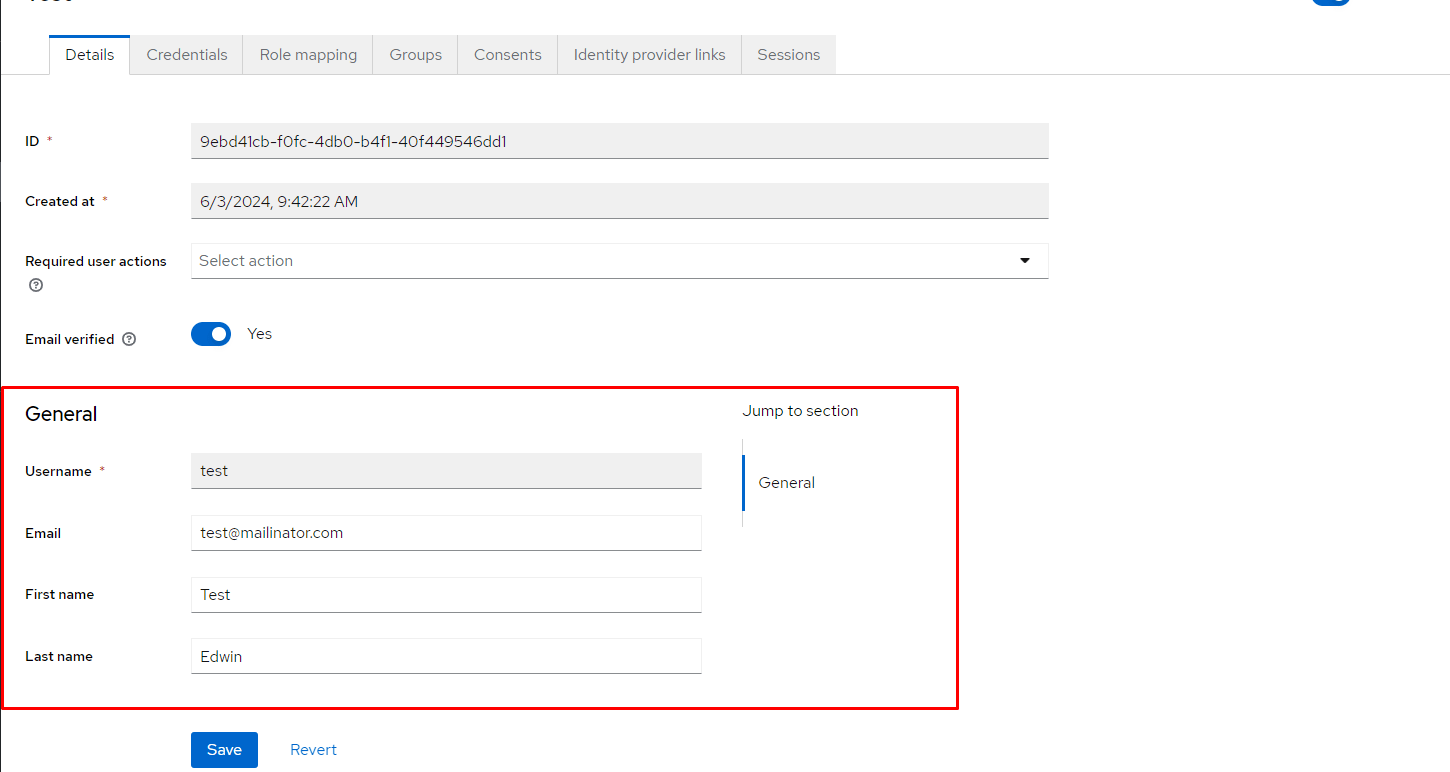Open the Required user actions dropdown
The width and height of the screenshot is (1450, 772).
click(x=619, y=260)
